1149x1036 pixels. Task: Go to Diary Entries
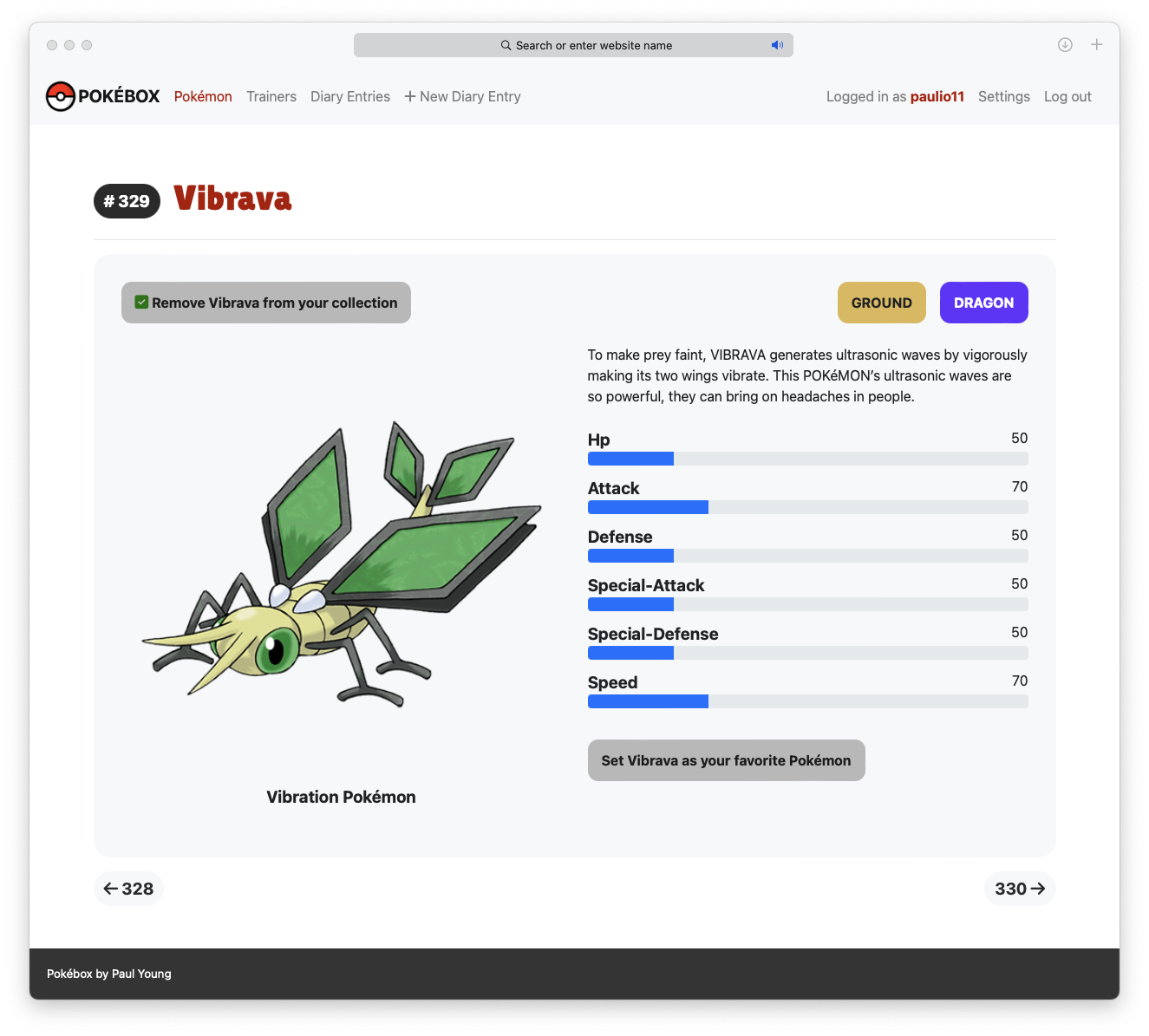pyautogui.click(x=350, y=96)
